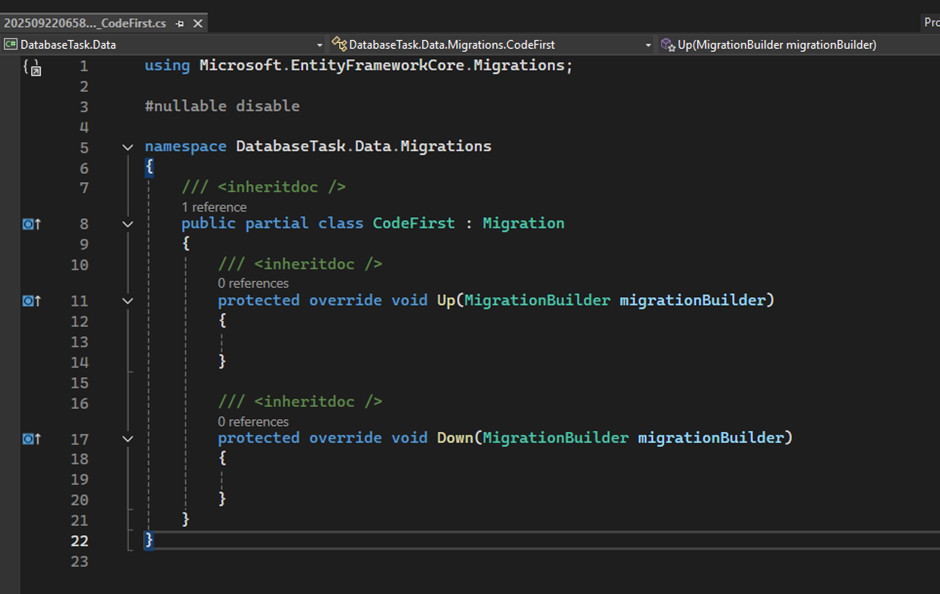Collapse the CodeFirst class block
This screenshot has width=940, height=594.
click(127, 224)
